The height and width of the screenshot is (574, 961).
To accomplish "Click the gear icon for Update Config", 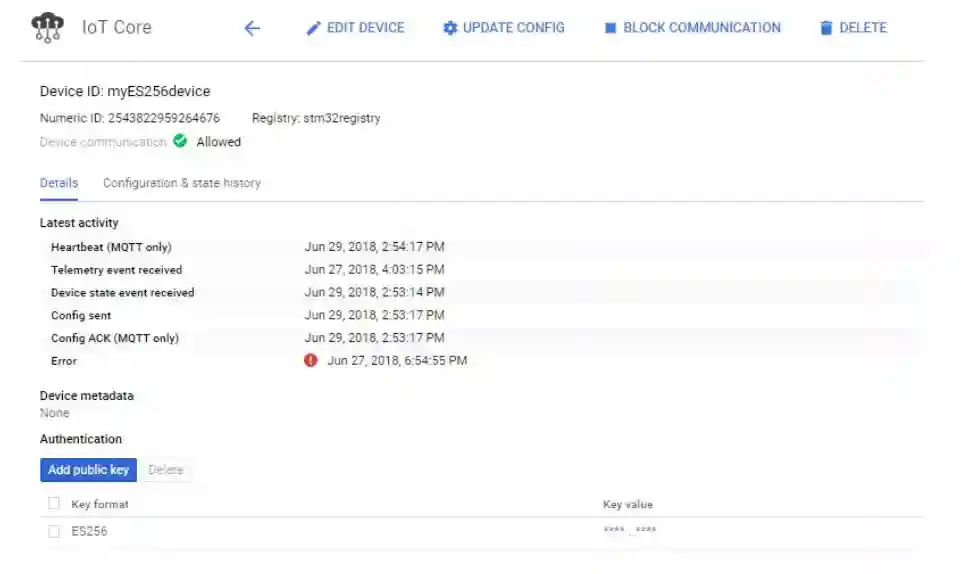I will pos(450,28).
